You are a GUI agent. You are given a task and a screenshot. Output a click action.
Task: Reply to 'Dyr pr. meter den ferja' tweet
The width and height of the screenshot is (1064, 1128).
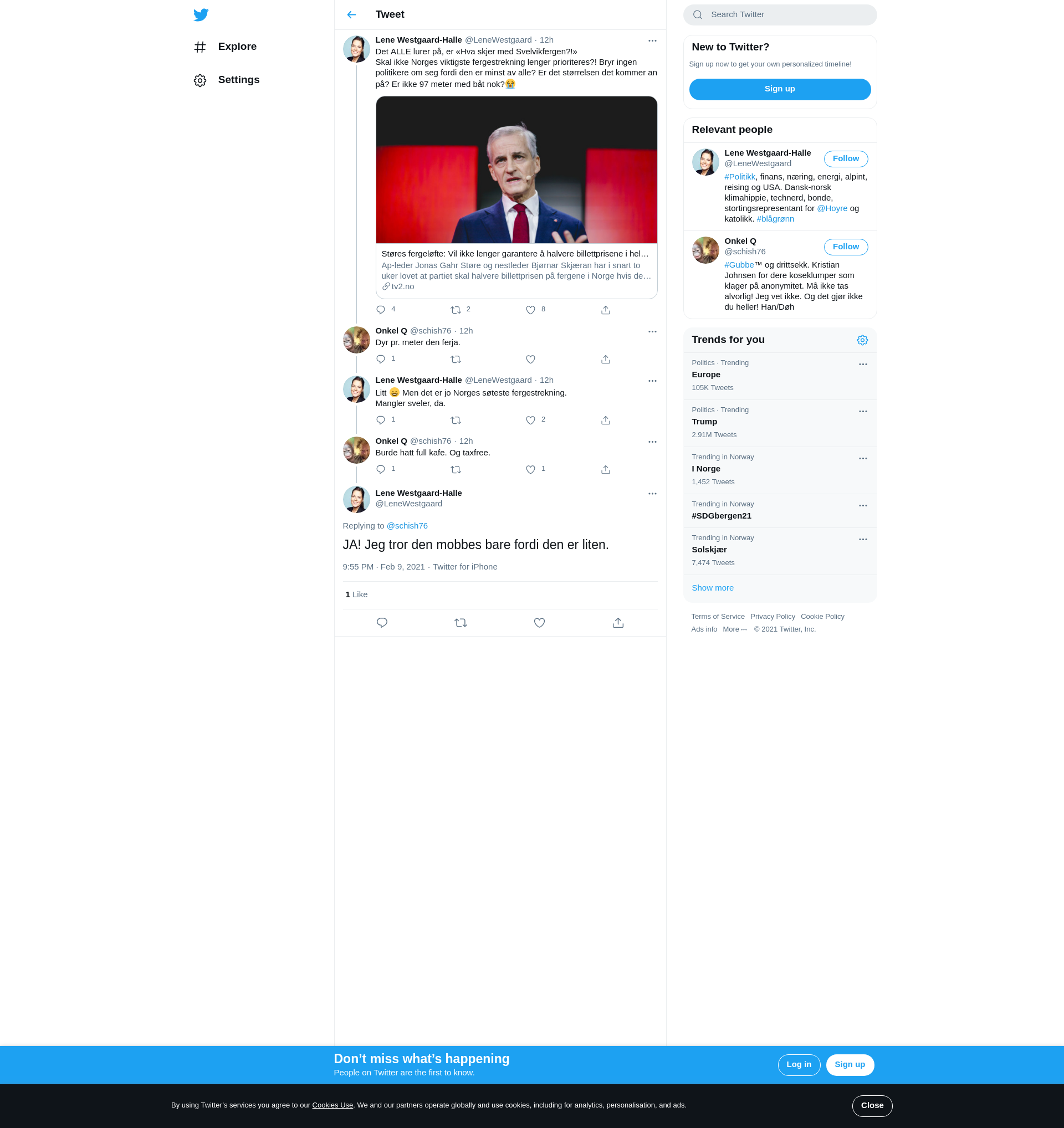[x=381, y=359]
